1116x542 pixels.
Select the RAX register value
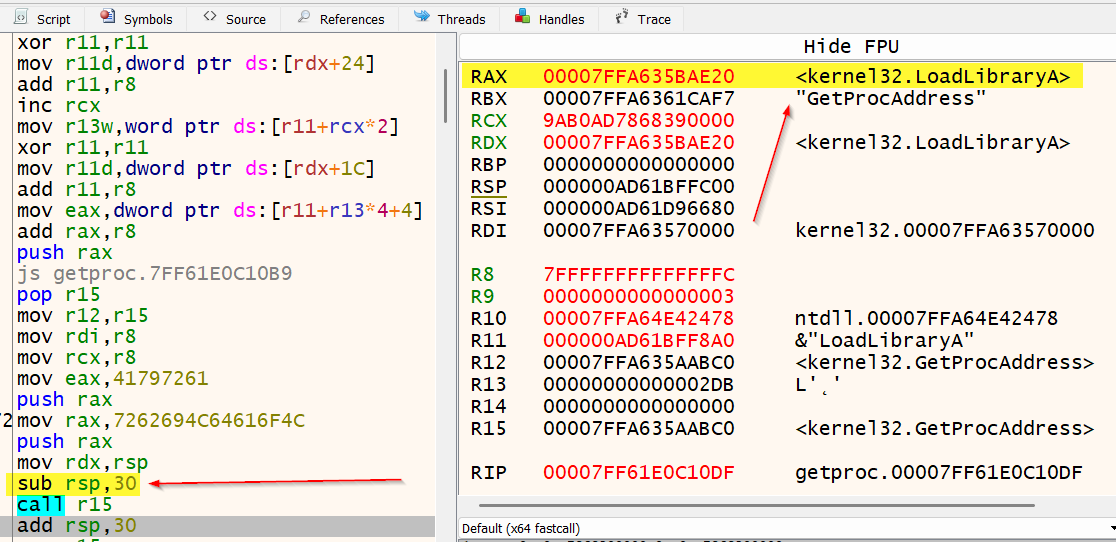[x=638, y=77]
